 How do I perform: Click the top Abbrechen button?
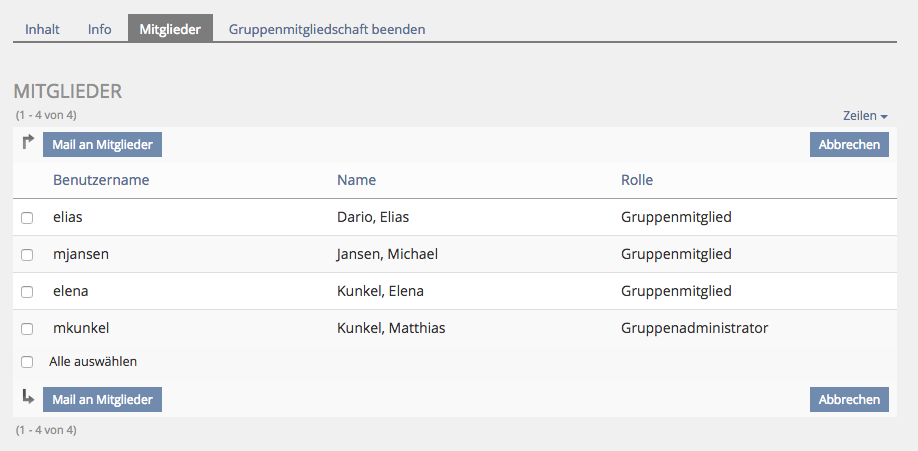849,145
